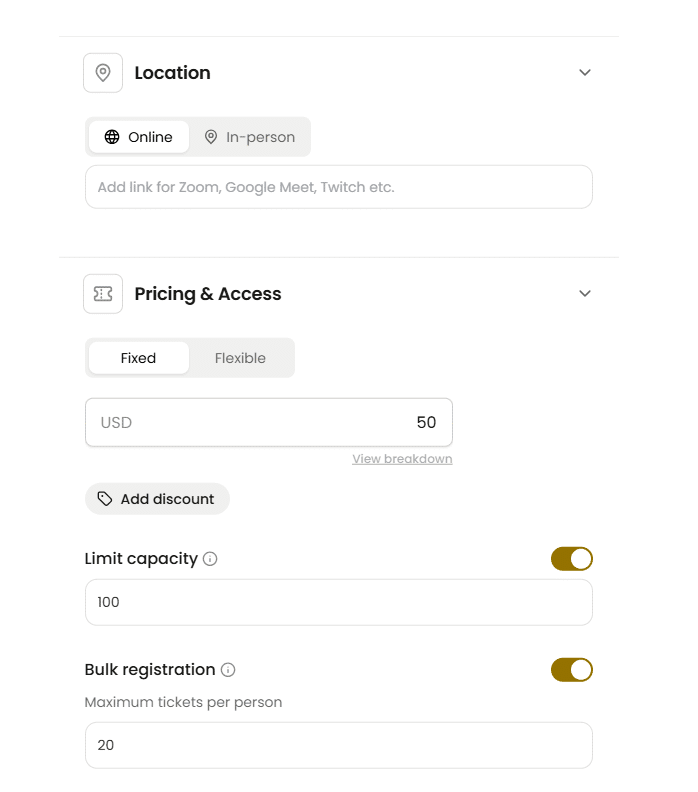Click the maximum tickets per person field
Image resolution: width=698 pixels, height=792 pixels.
[x=338, y=745]
